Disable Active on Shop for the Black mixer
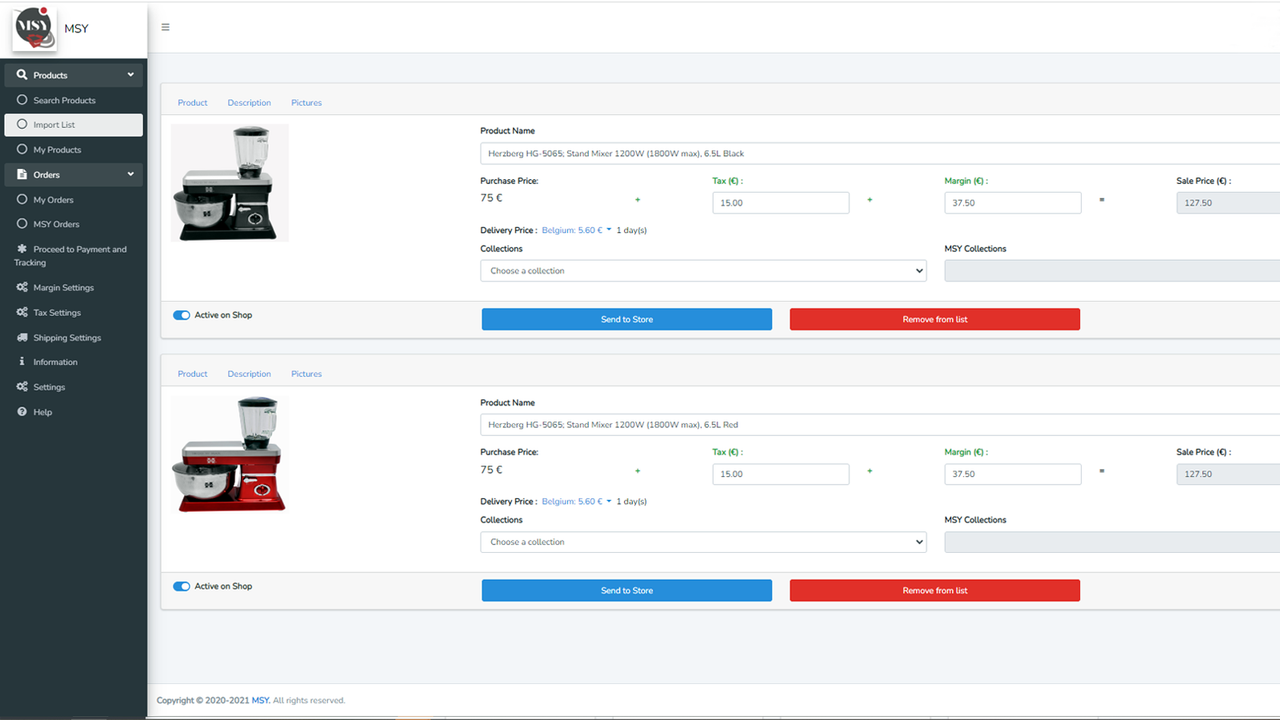The width and height of the screenshot is (1280, 720). click(x=181, y=314)
